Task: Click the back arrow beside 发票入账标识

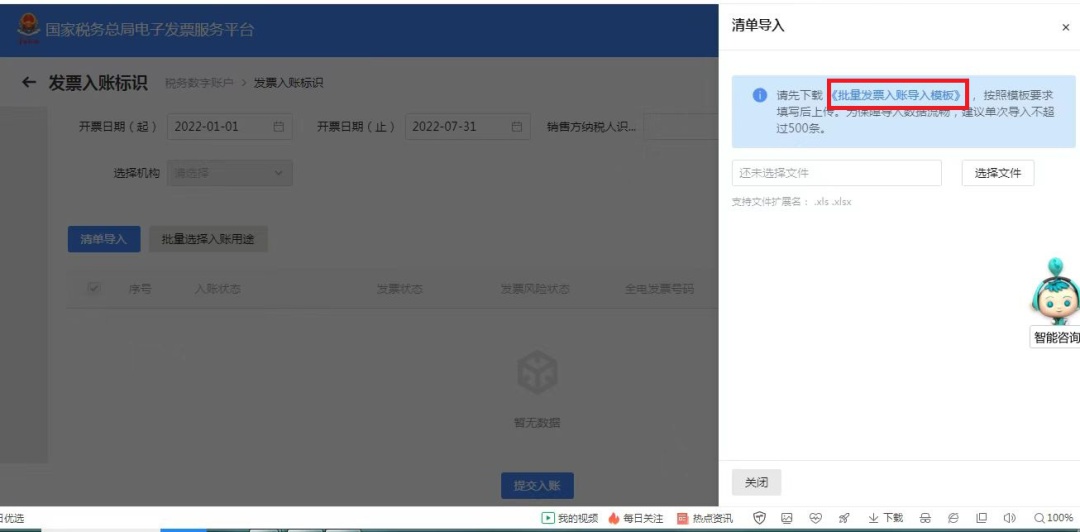Action: (29, 83)
